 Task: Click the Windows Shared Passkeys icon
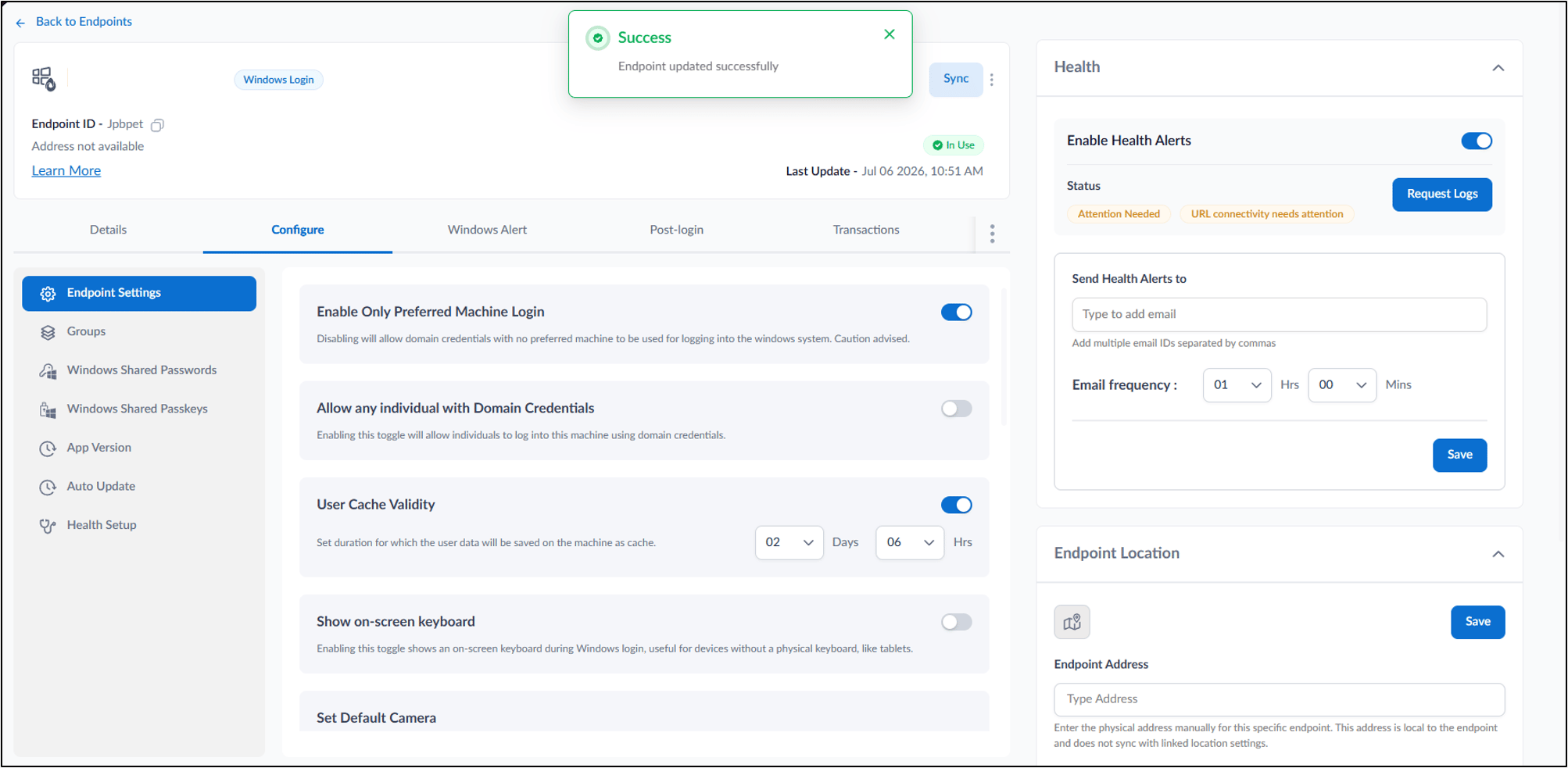point(48,409)
